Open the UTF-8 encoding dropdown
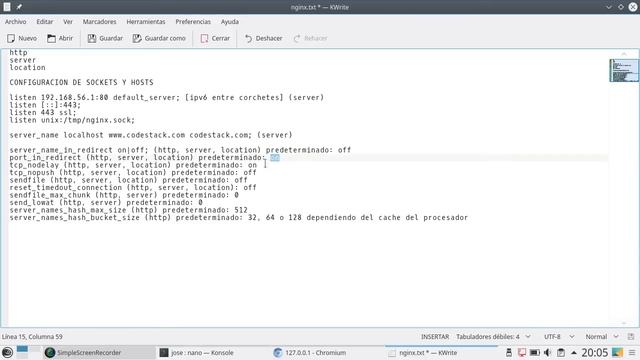640x360 pixels. 559,337
